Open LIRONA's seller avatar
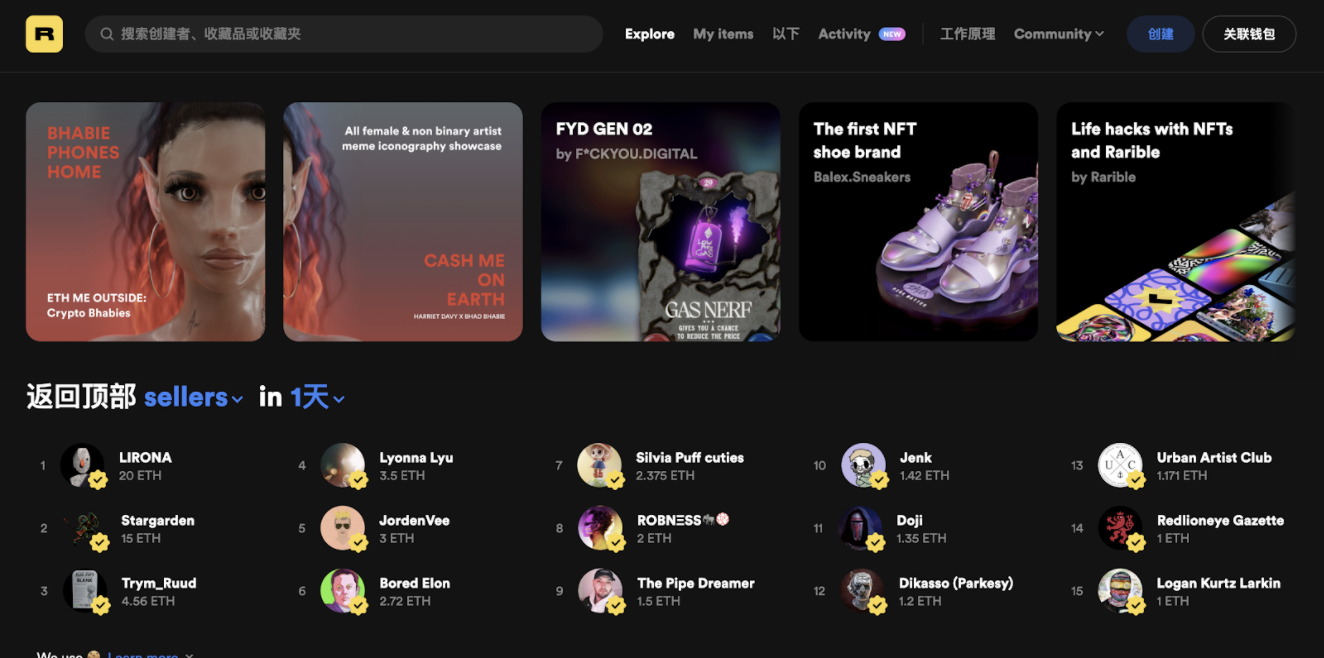Screen dimensions: 1324x658 [x=82, y=465]
